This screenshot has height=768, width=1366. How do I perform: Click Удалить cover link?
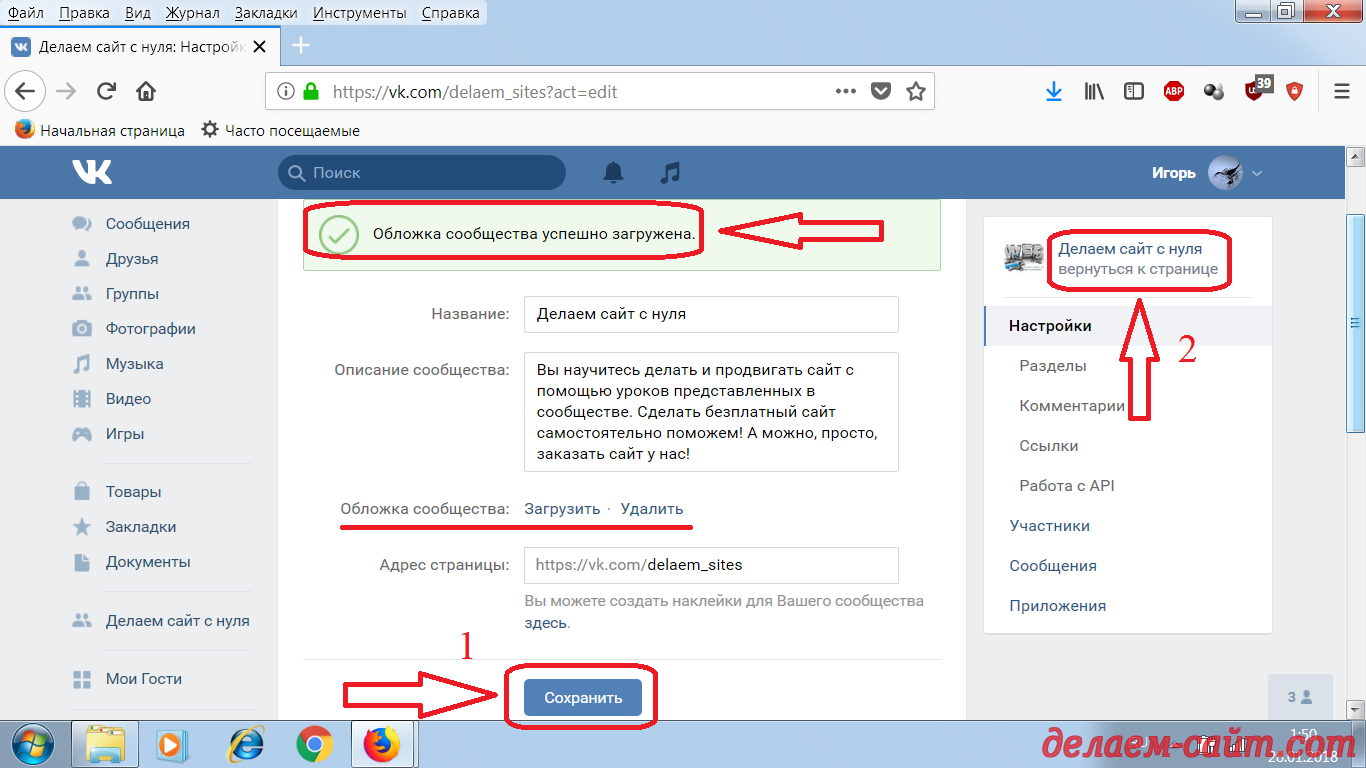(652, 508)
